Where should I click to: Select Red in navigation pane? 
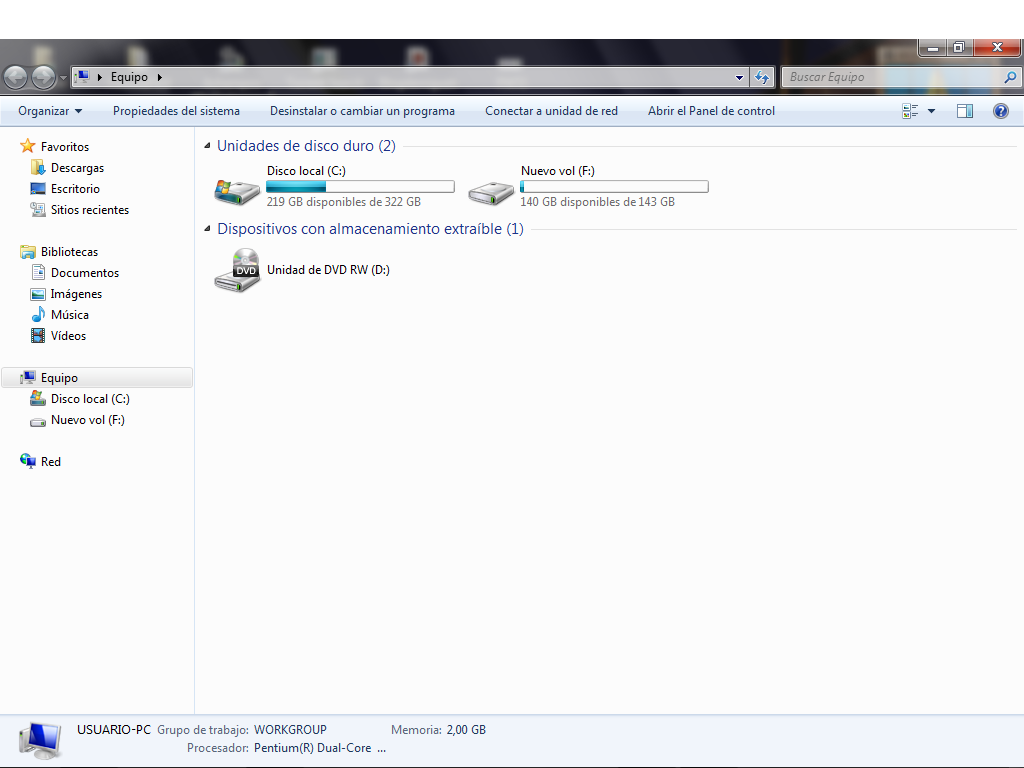click(x=50, y=461)
